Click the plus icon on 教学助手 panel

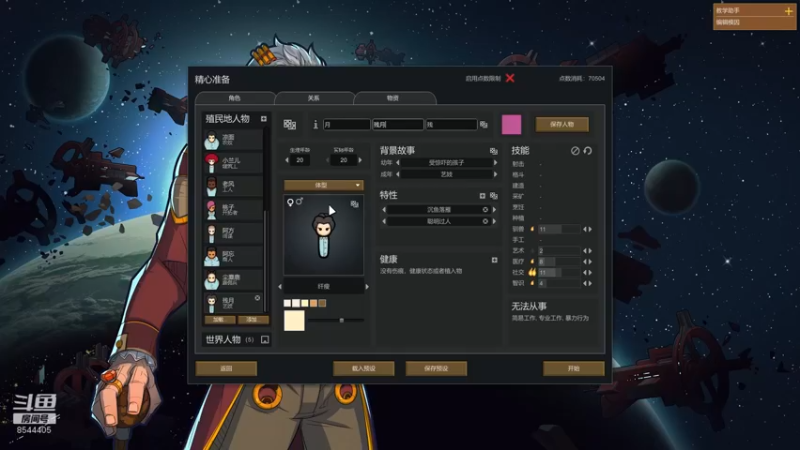point(788,11)
